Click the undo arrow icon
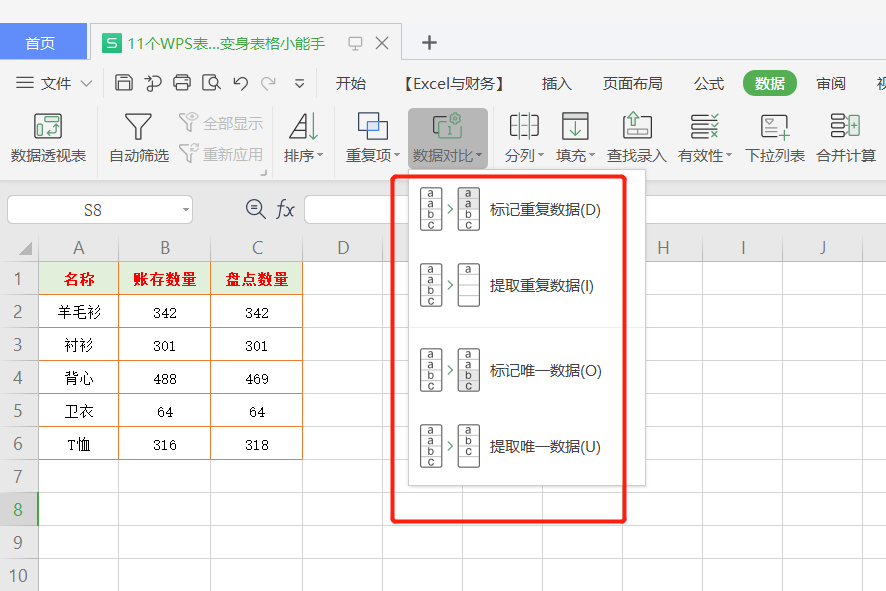This screenshot has width=886, height=591. tap(240, 83)
